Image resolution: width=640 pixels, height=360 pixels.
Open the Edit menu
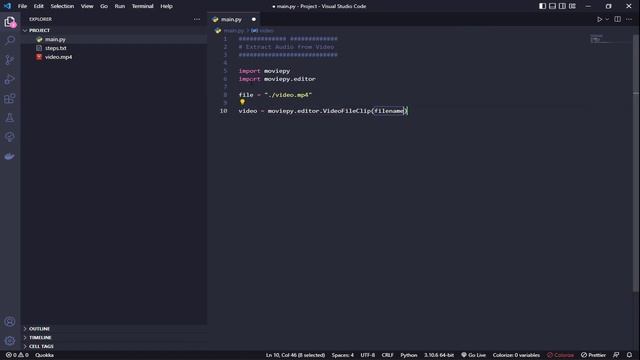39,6
